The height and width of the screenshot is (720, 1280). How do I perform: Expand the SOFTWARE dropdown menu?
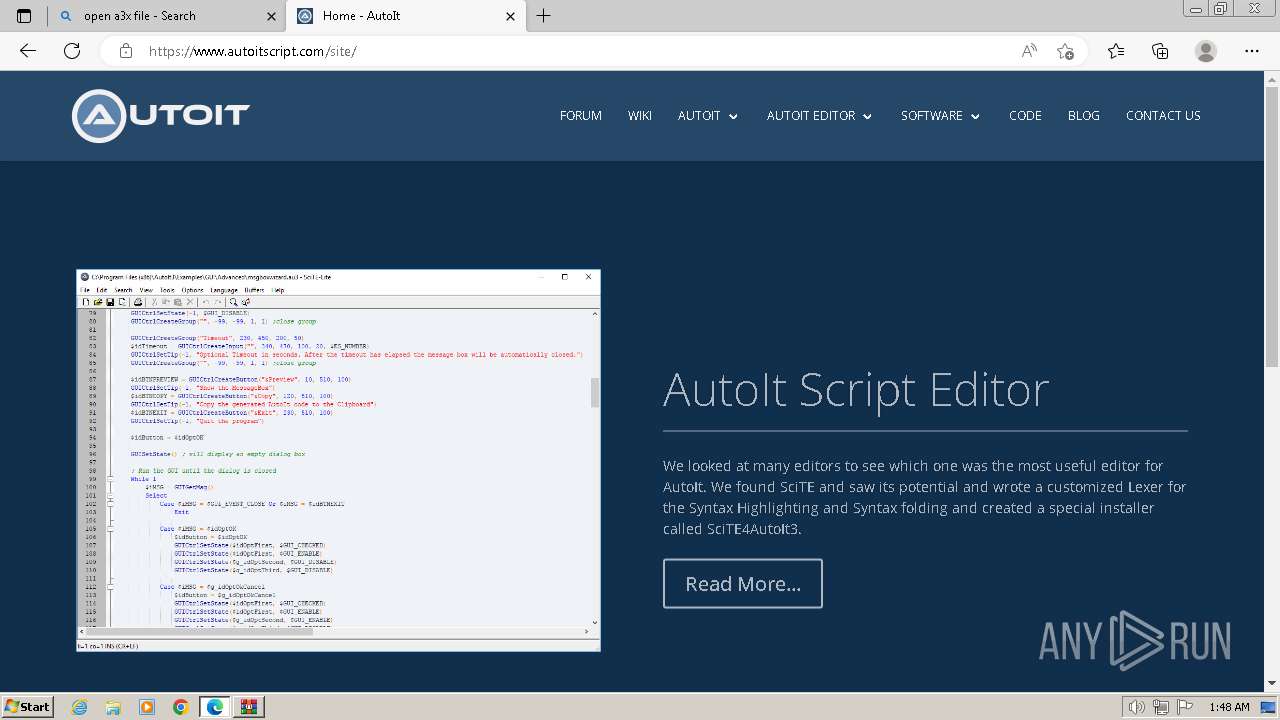[x=941, y=116]
